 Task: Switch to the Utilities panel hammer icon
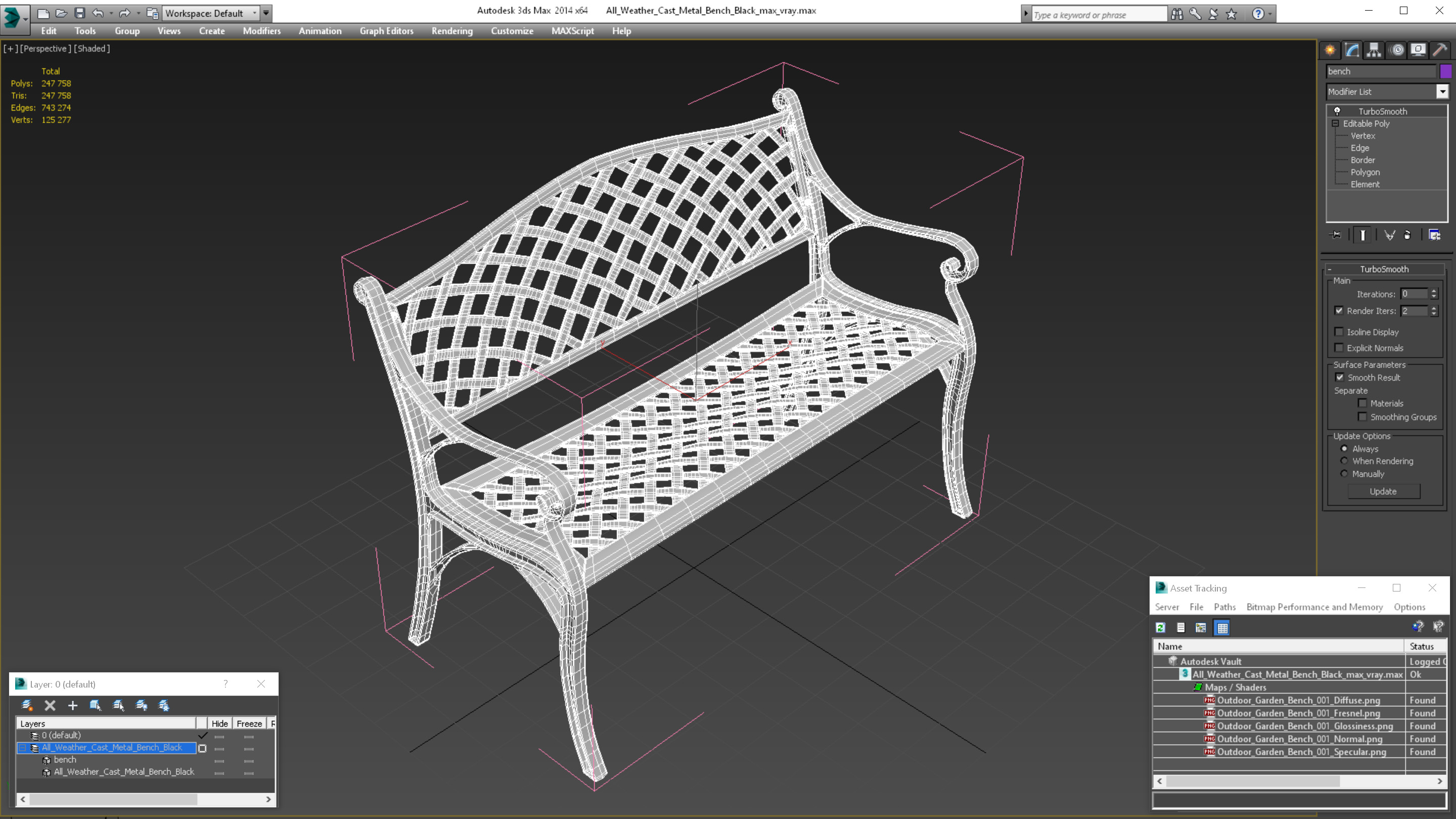1440,51
